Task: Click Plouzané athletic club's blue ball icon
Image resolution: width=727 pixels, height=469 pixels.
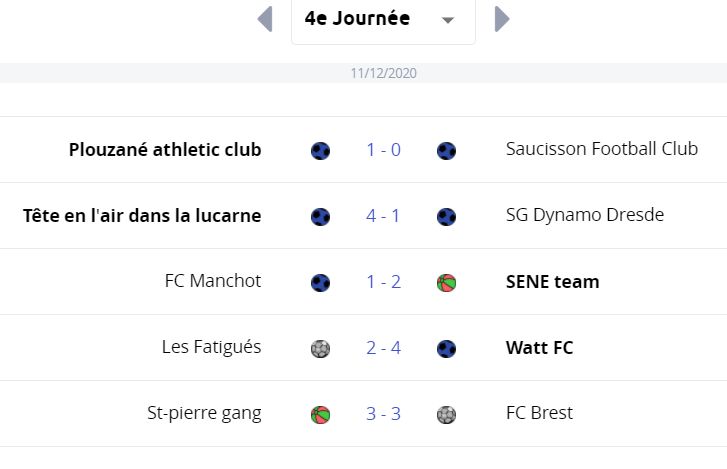Action: point(320,151)
